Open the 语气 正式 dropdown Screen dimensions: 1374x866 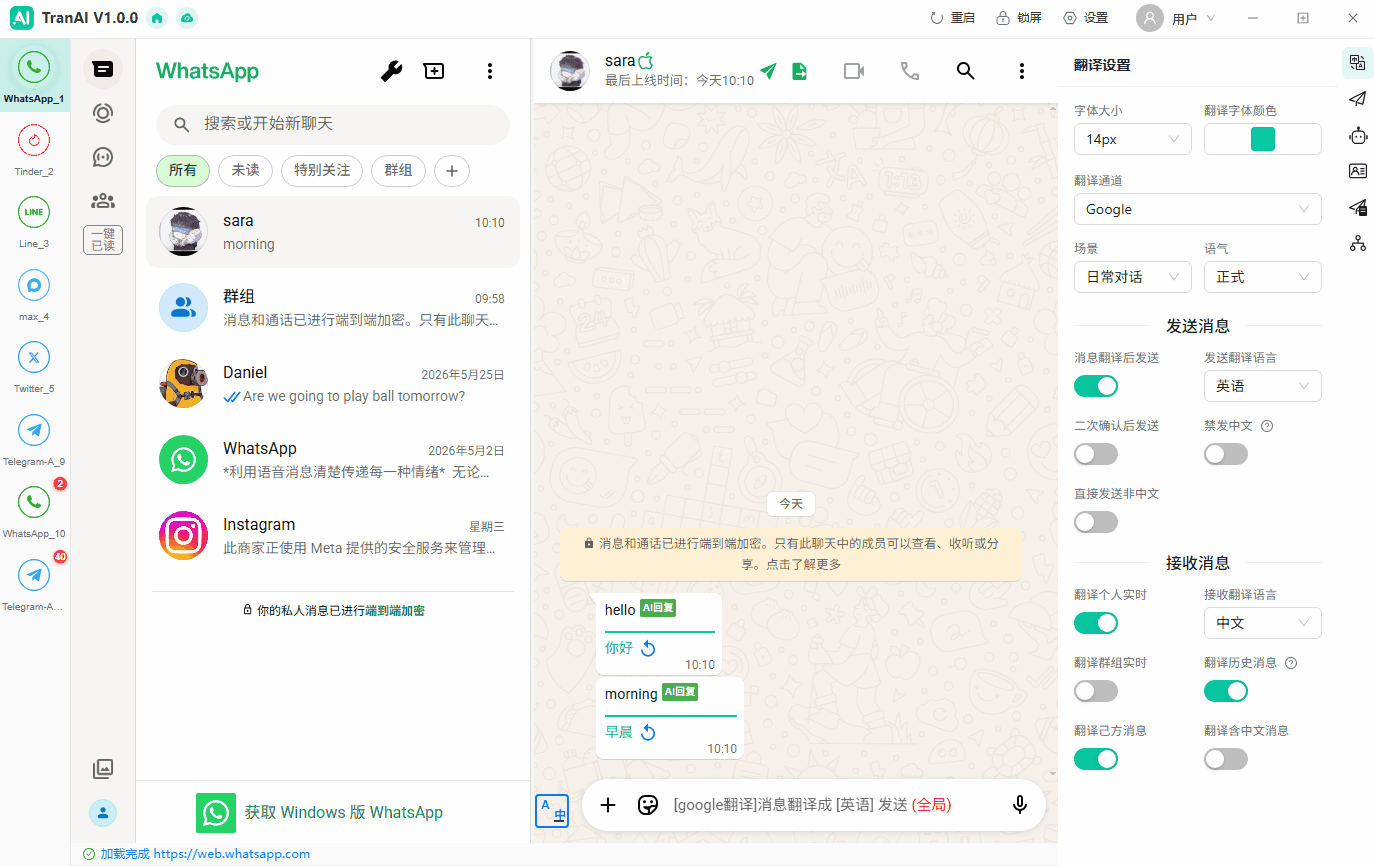click(x=1263, y=277)
